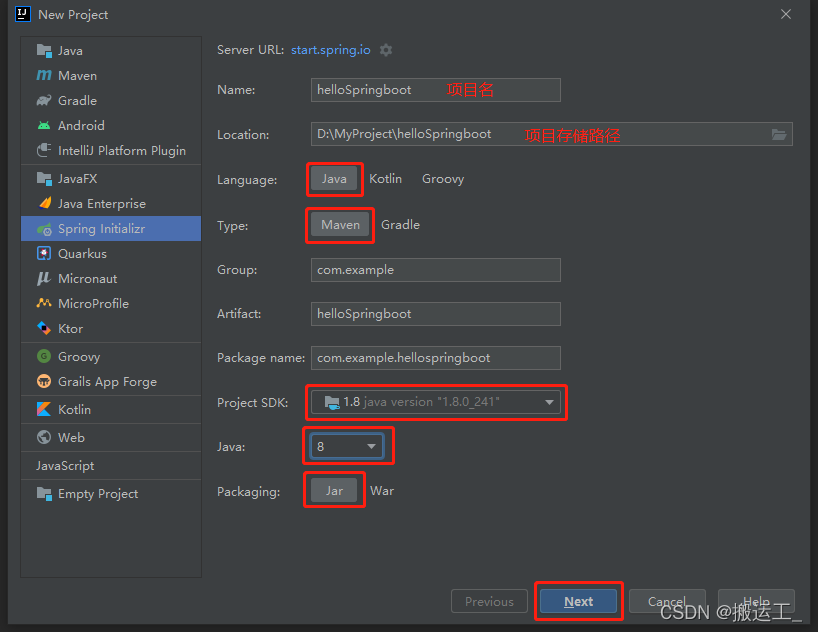Screen dimensions: 818x632
Task: Select Grails App Forge entry
Action: (x=111, y=381)
